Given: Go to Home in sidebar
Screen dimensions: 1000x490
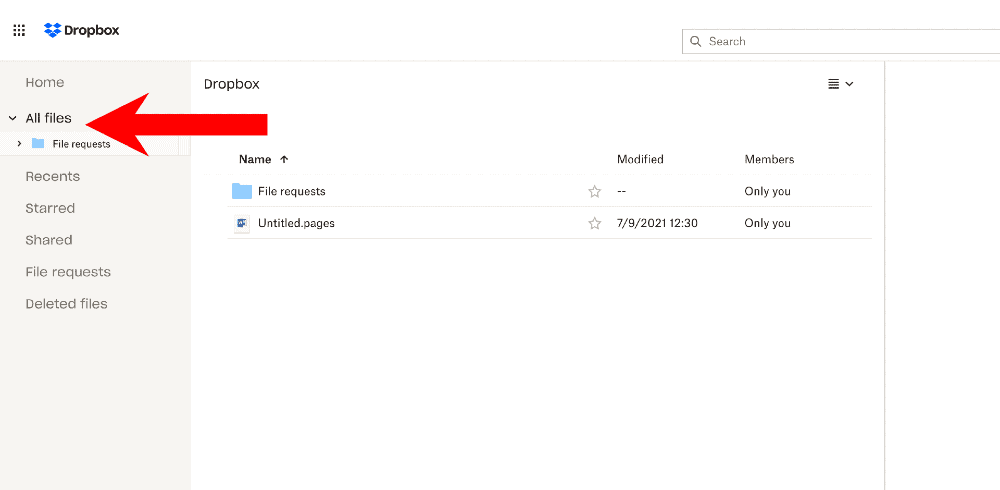Looking at the screenshot, I should tap(45, 82).
